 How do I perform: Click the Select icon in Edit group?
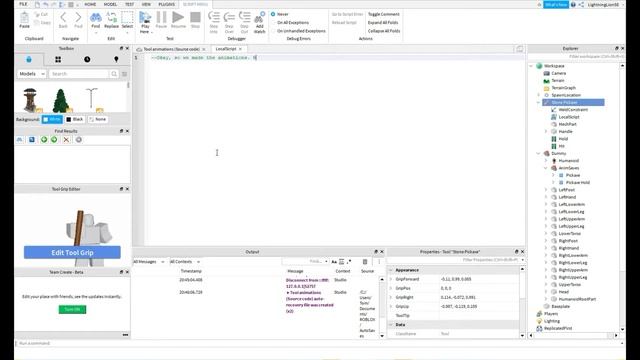coord(127,18)
